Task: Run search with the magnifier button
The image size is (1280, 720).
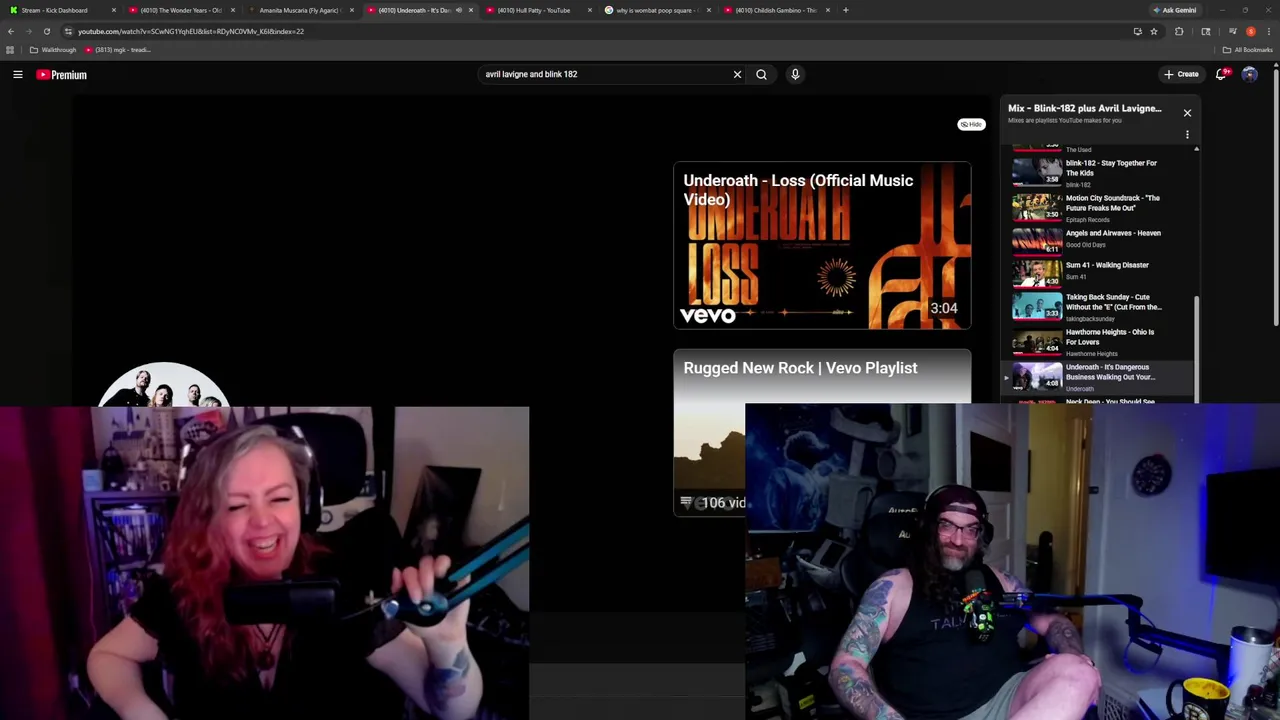Action: point(761,74)
